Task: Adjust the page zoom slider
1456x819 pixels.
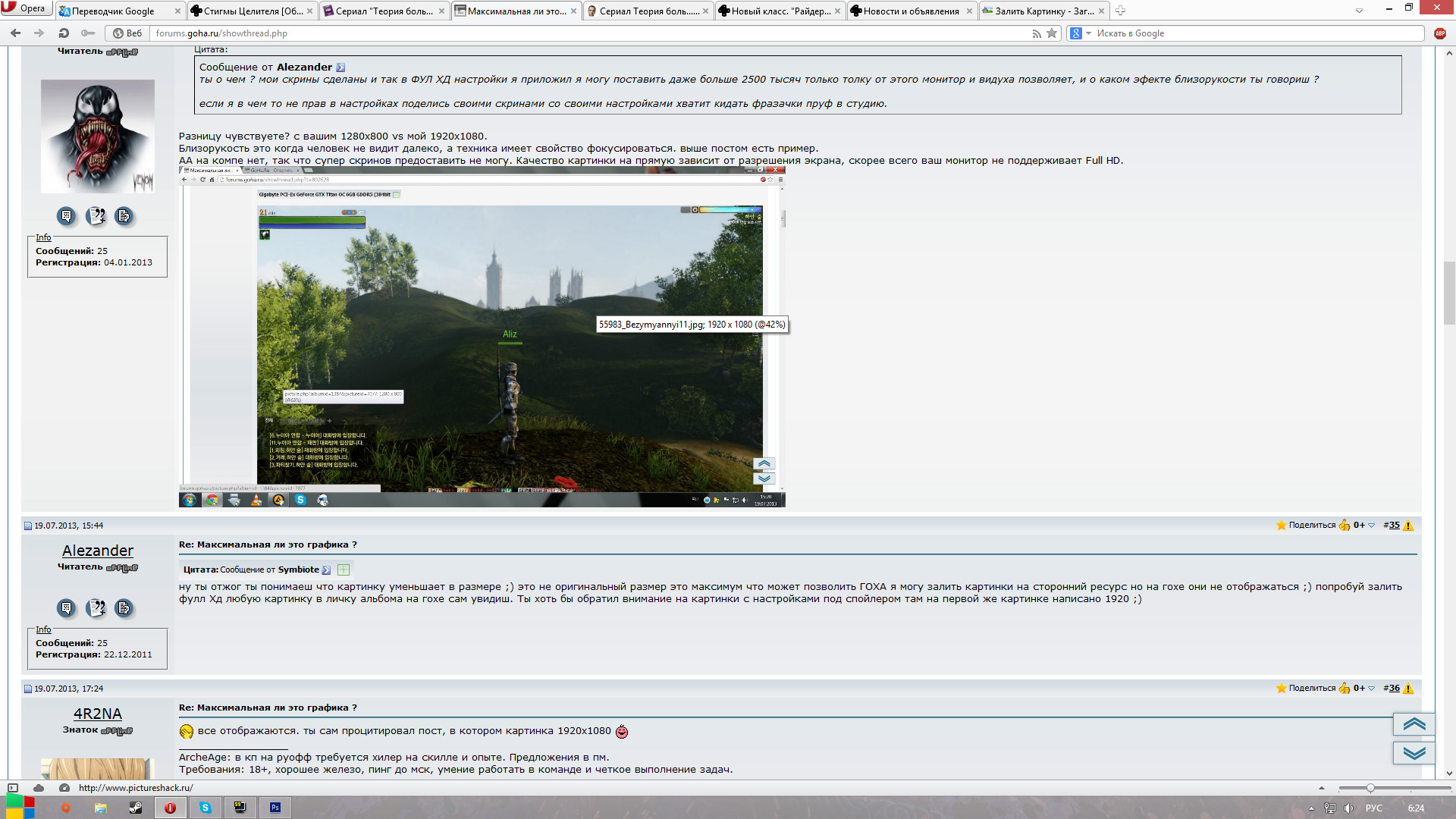Action: 1370,789
